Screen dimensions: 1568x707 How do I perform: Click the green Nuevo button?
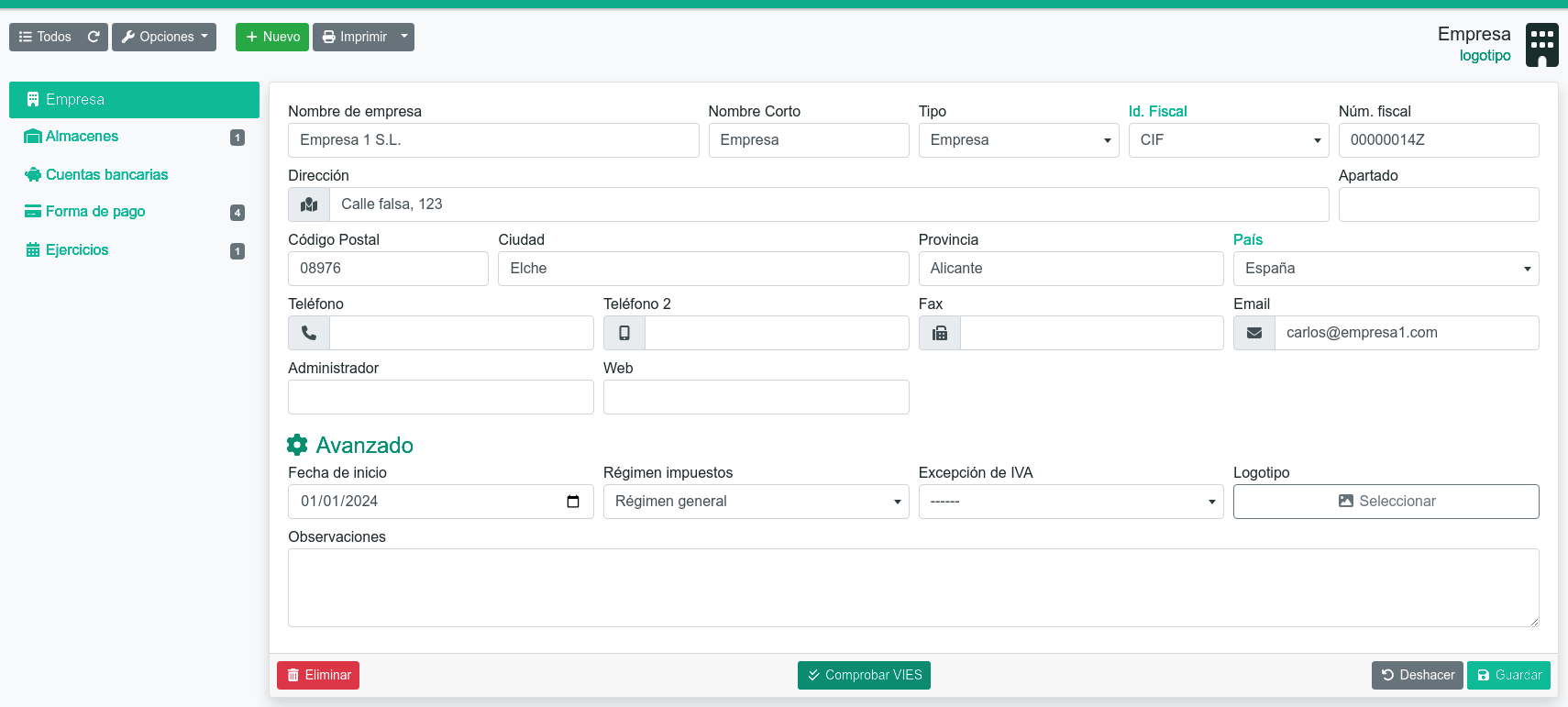tap(272, 37)
